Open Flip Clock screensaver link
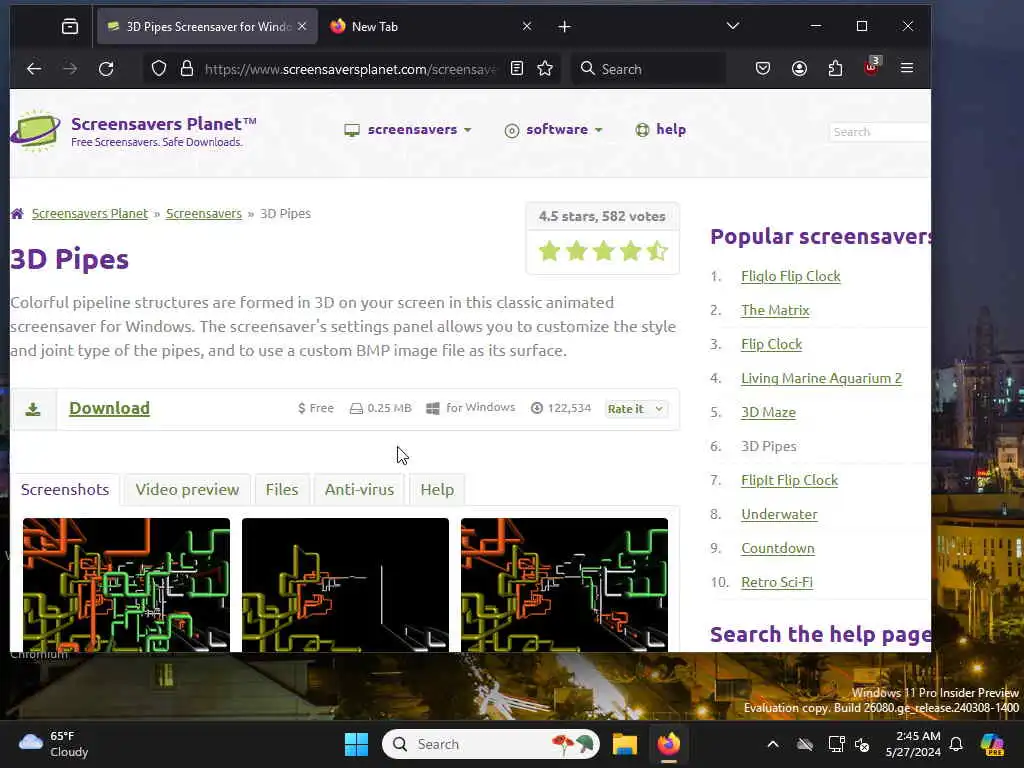1024x768 pixels. [771, 344]
